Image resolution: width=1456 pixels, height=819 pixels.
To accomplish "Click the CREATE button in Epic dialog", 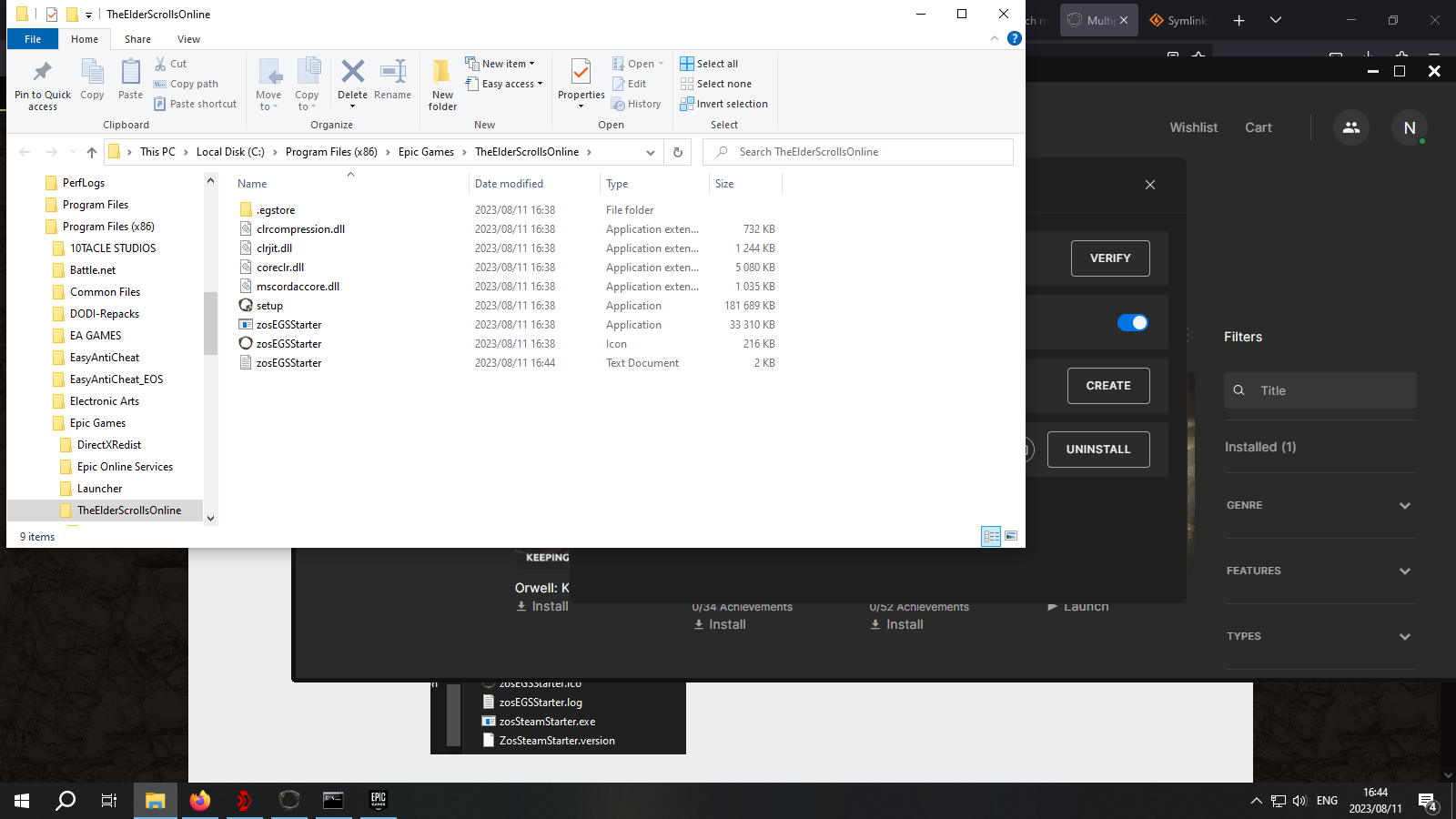I will click(x=1108, y=386).
